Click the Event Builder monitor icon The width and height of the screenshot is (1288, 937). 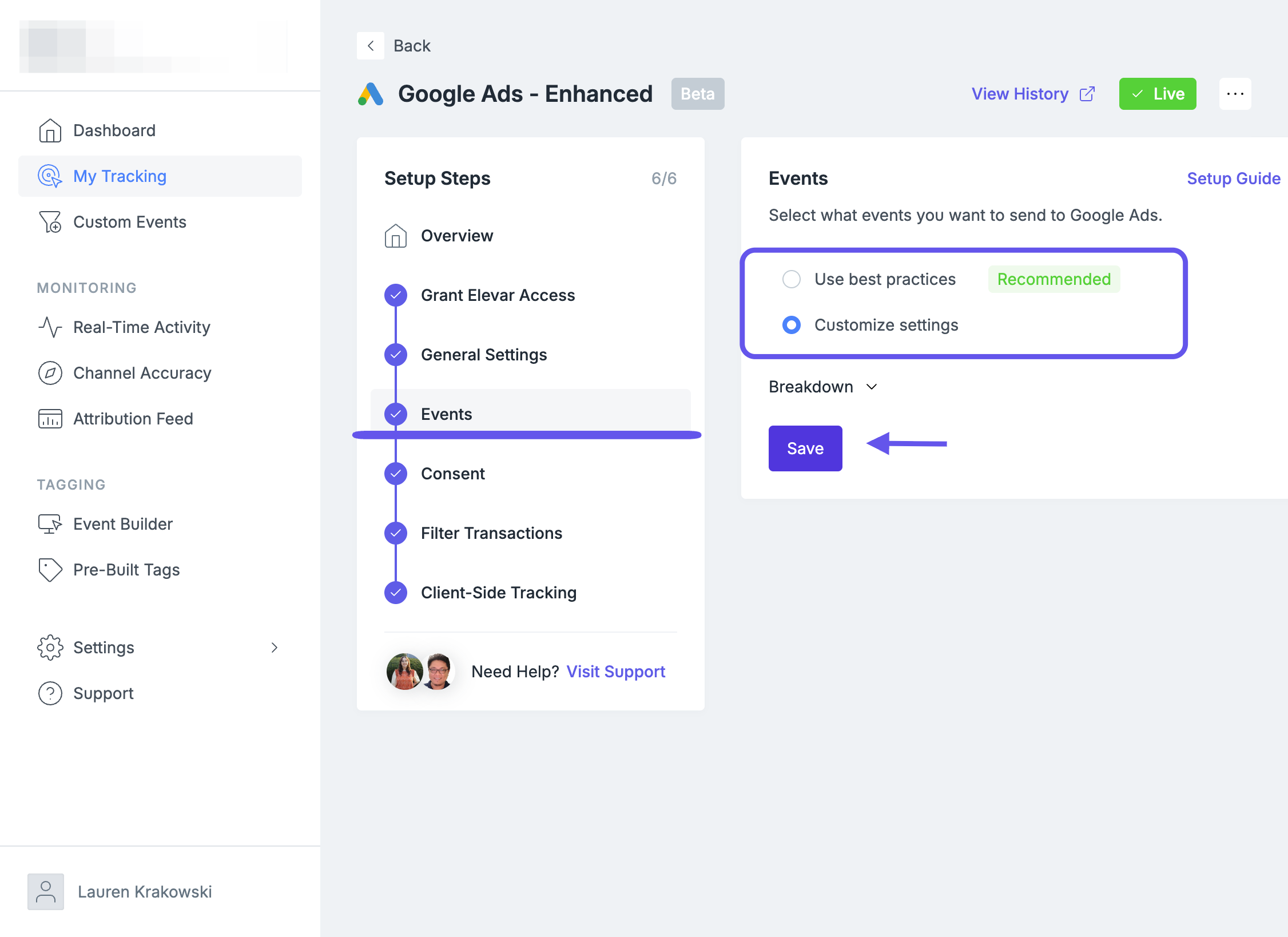pyautogui.click(x=50, y=524)
